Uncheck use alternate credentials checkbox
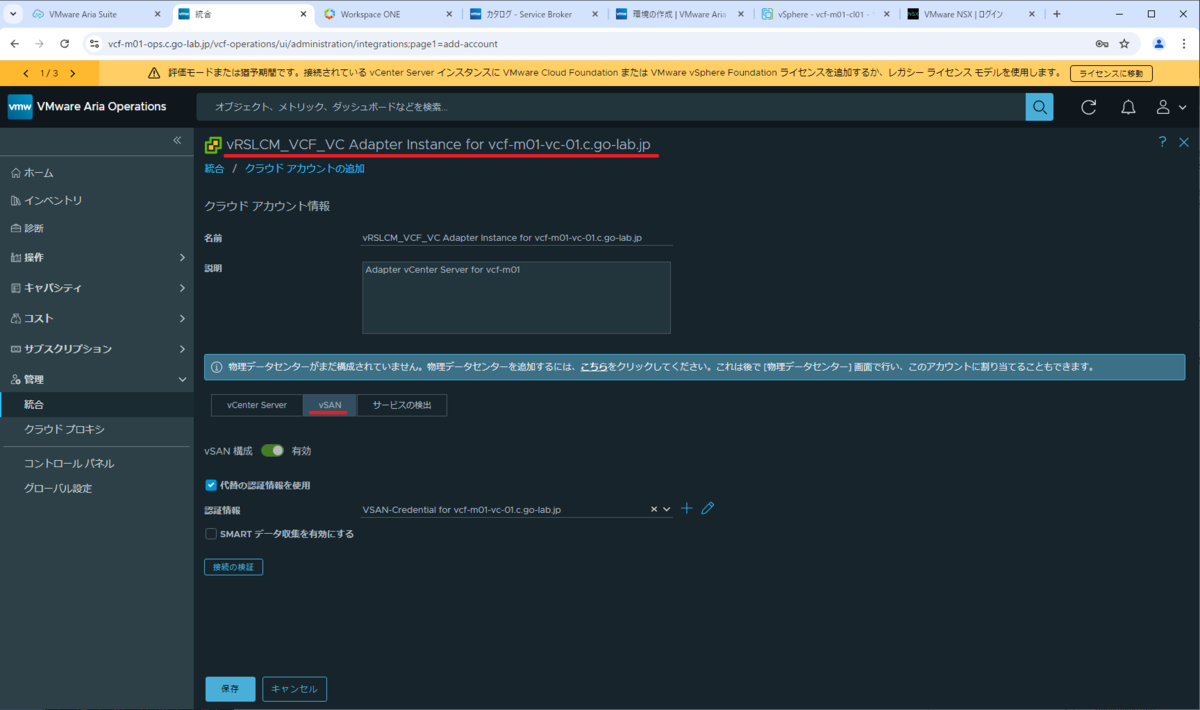Viewport: 1200px width, 710px height. 210,485
